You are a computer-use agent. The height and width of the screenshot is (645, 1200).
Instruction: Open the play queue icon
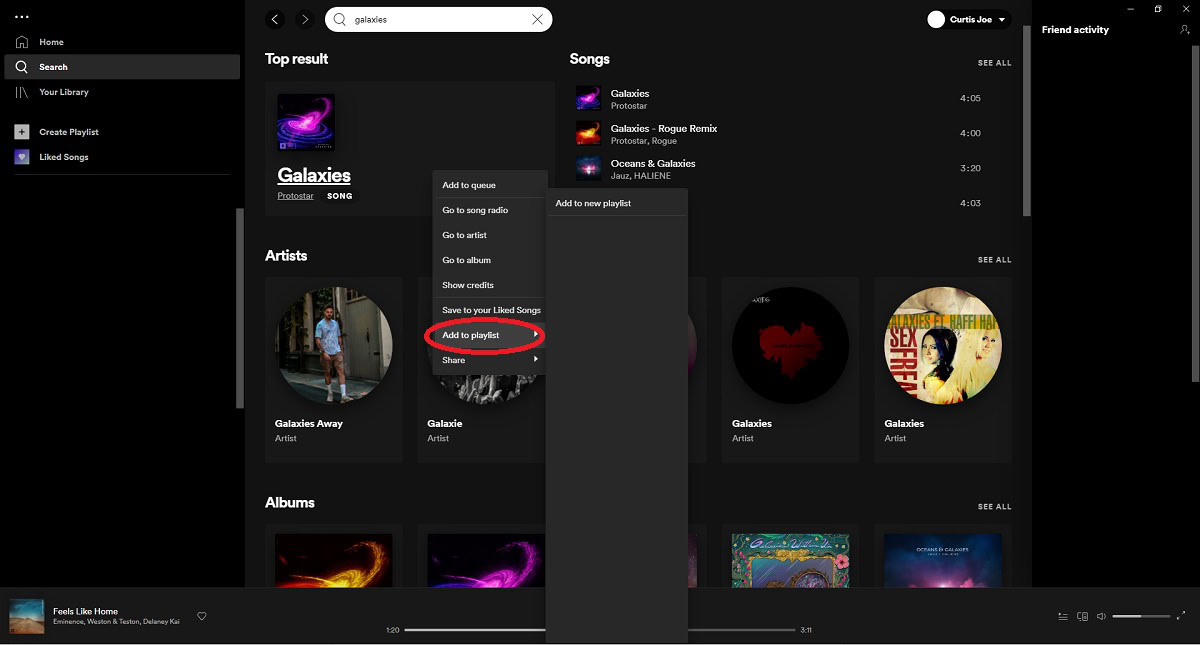[1062, 616]
